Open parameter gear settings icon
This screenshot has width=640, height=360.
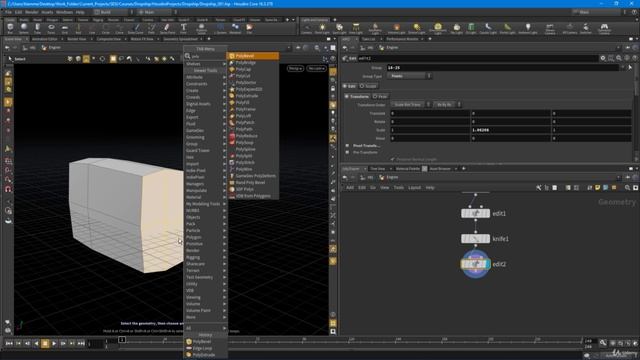point(603,58)
